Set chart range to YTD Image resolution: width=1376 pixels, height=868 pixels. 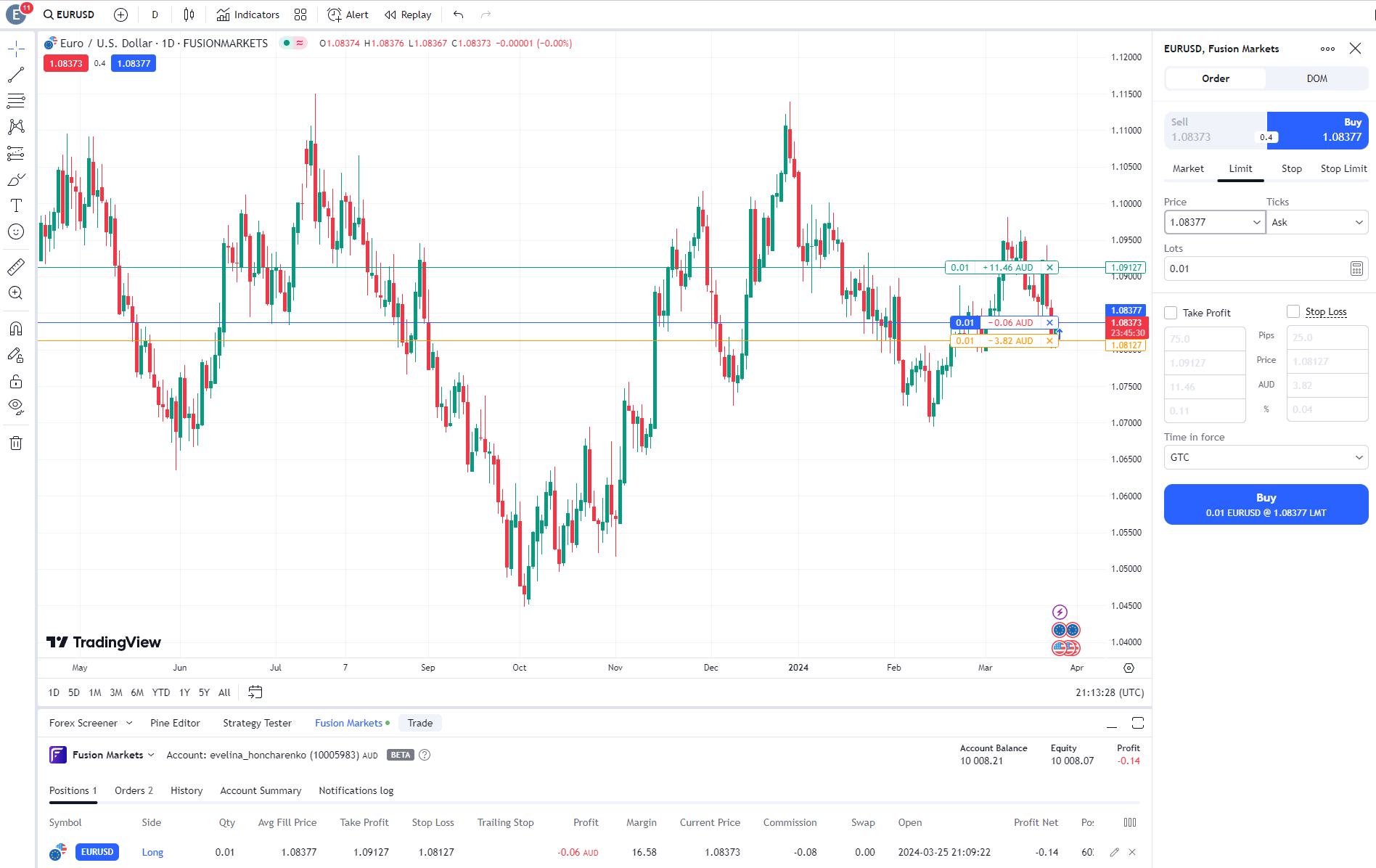coord(161,692)
